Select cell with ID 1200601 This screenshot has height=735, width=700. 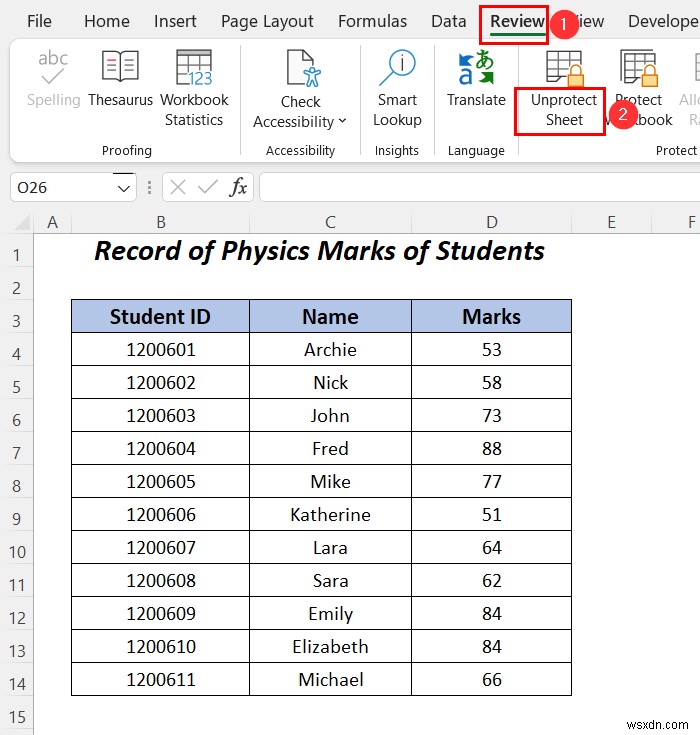(x=160, y=350)
